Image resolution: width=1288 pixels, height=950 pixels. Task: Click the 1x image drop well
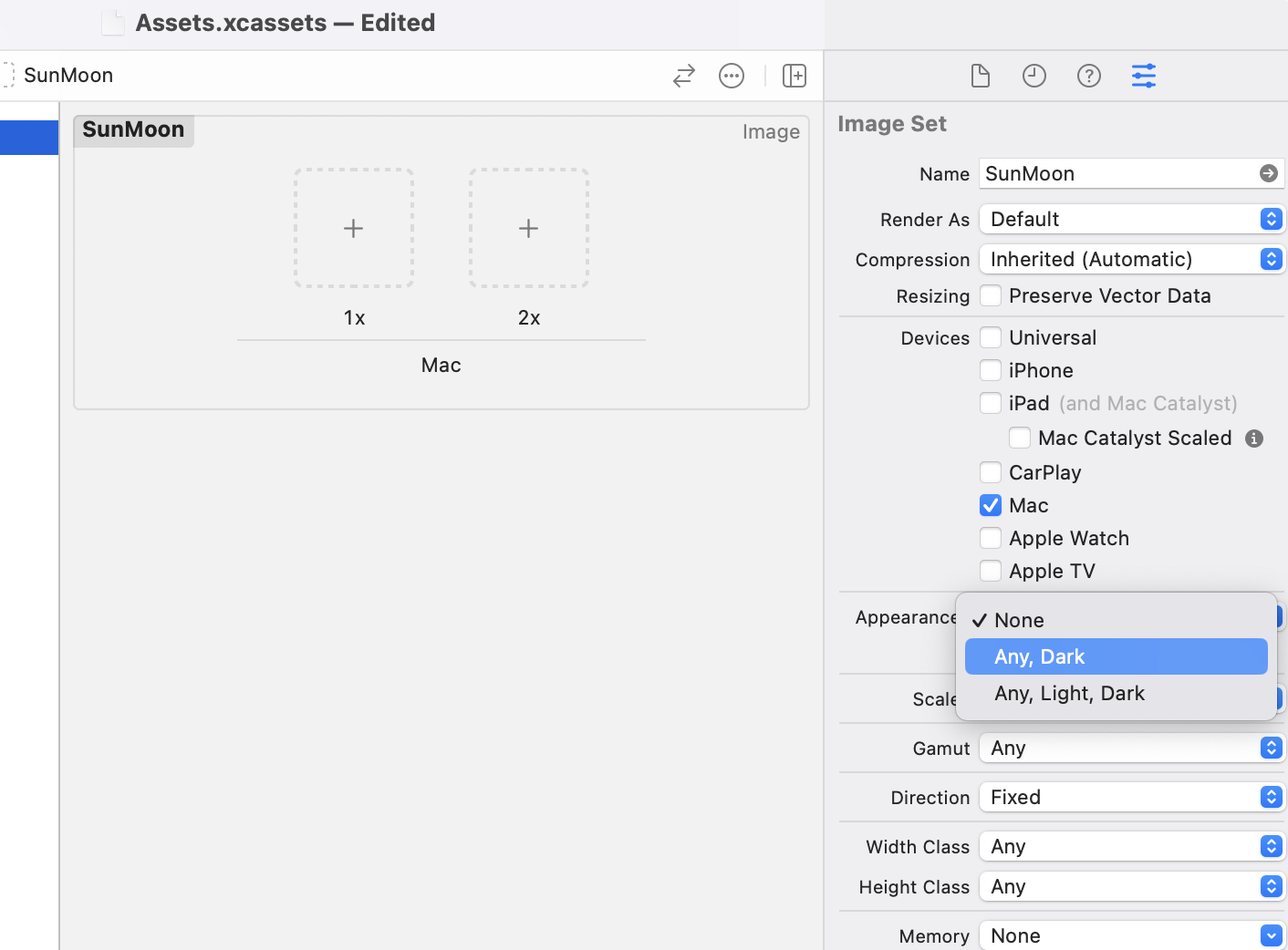coord(354,228)
